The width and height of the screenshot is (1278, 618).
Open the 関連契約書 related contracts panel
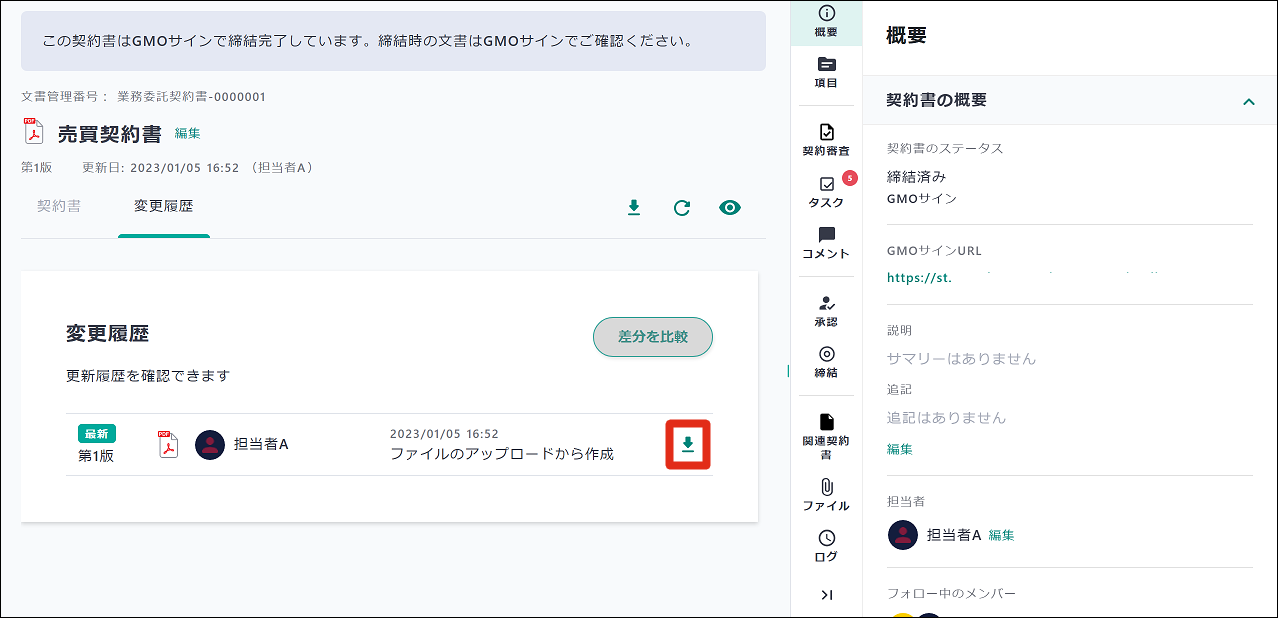826,436
